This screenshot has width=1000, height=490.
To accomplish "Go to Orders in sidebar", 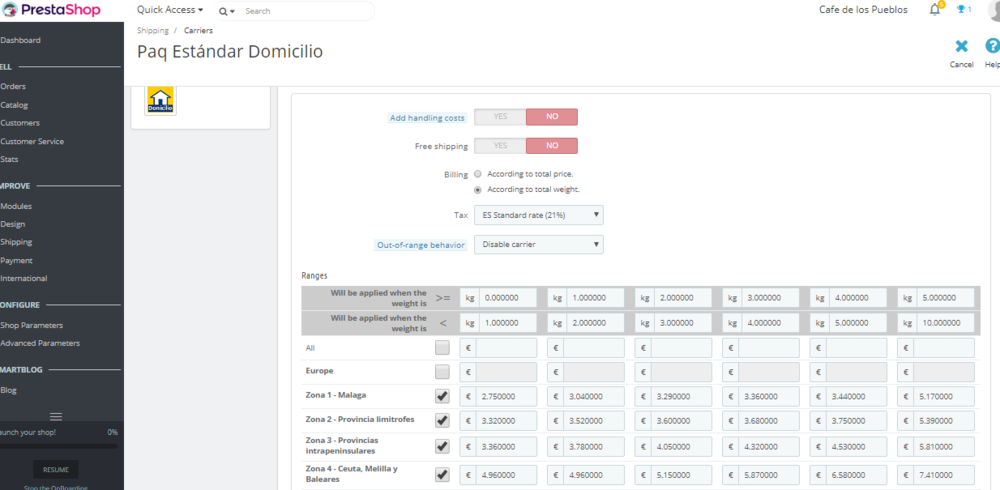I will 13,86.
